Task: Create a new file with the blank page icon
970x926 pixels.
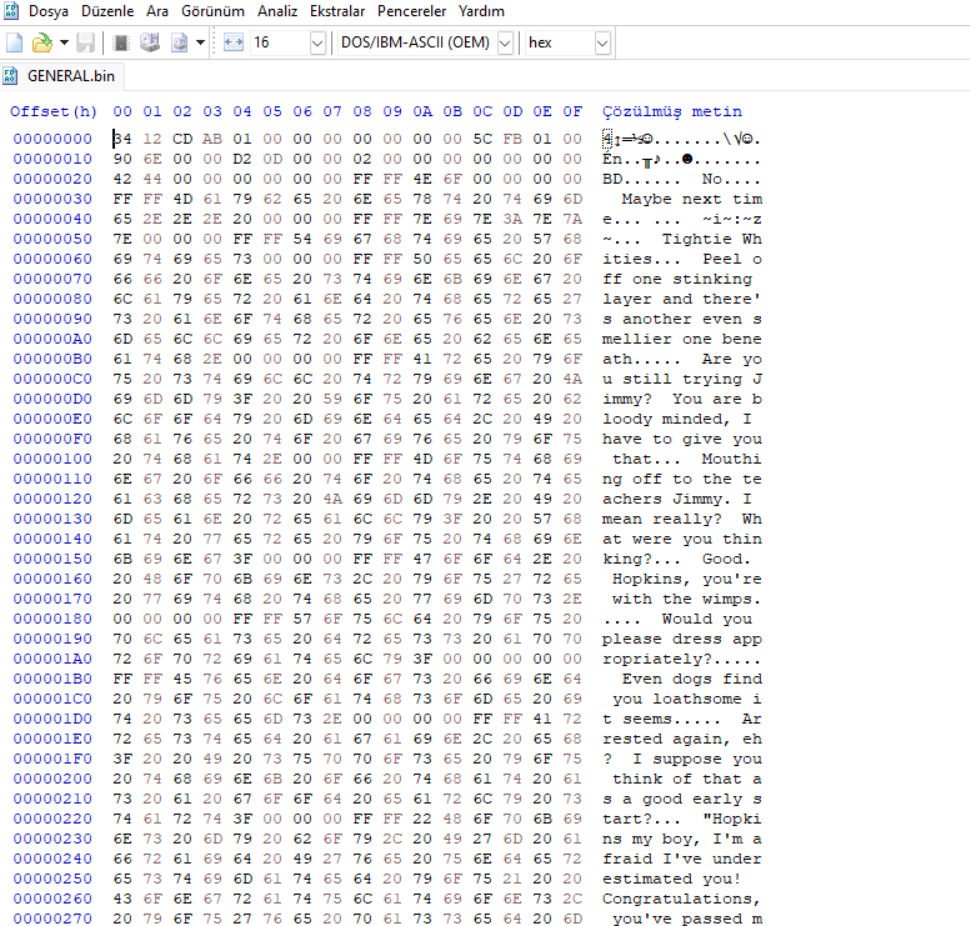Action: pos(14,43)
